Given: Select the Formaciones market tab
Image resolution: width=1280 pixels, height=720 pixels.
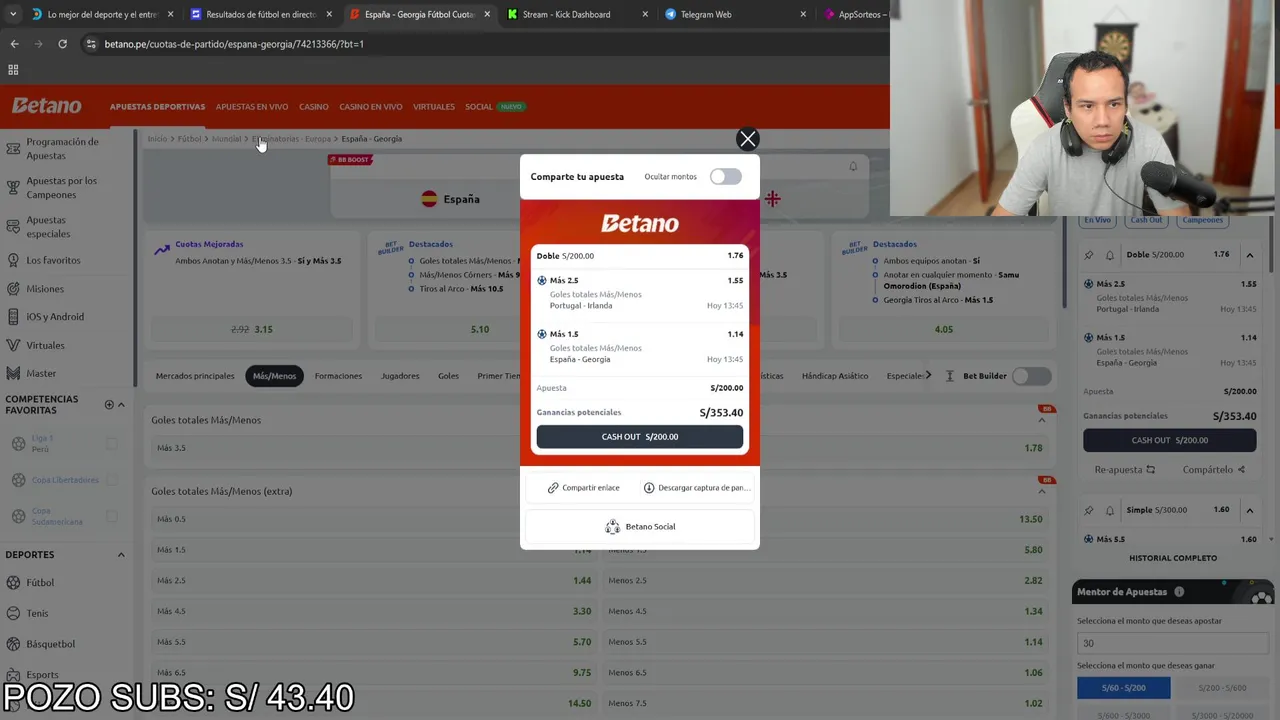Looking at the screenshot, I should click(x=338, y=376).
